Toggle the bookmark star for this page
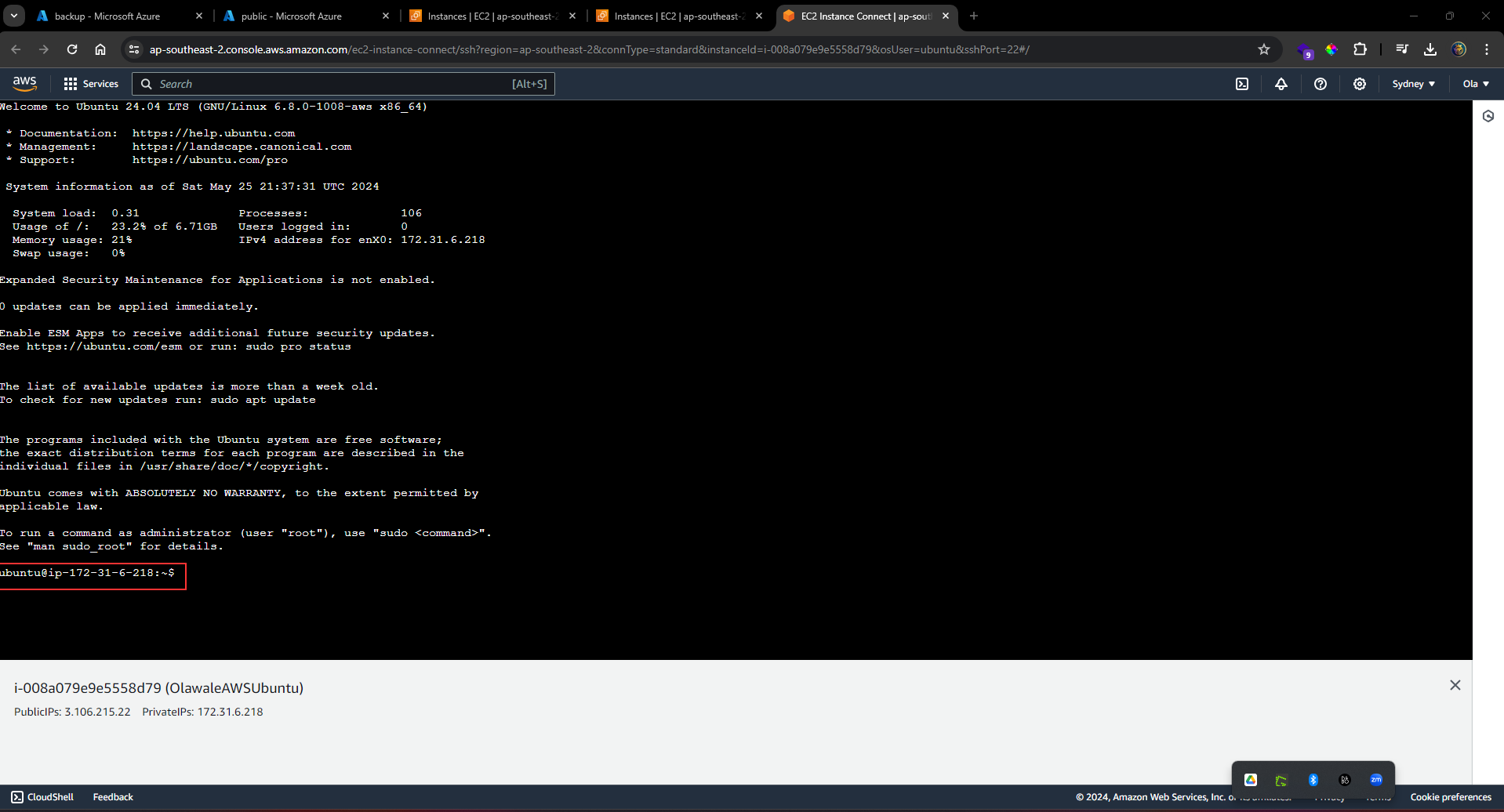 tap(1263, 49)
